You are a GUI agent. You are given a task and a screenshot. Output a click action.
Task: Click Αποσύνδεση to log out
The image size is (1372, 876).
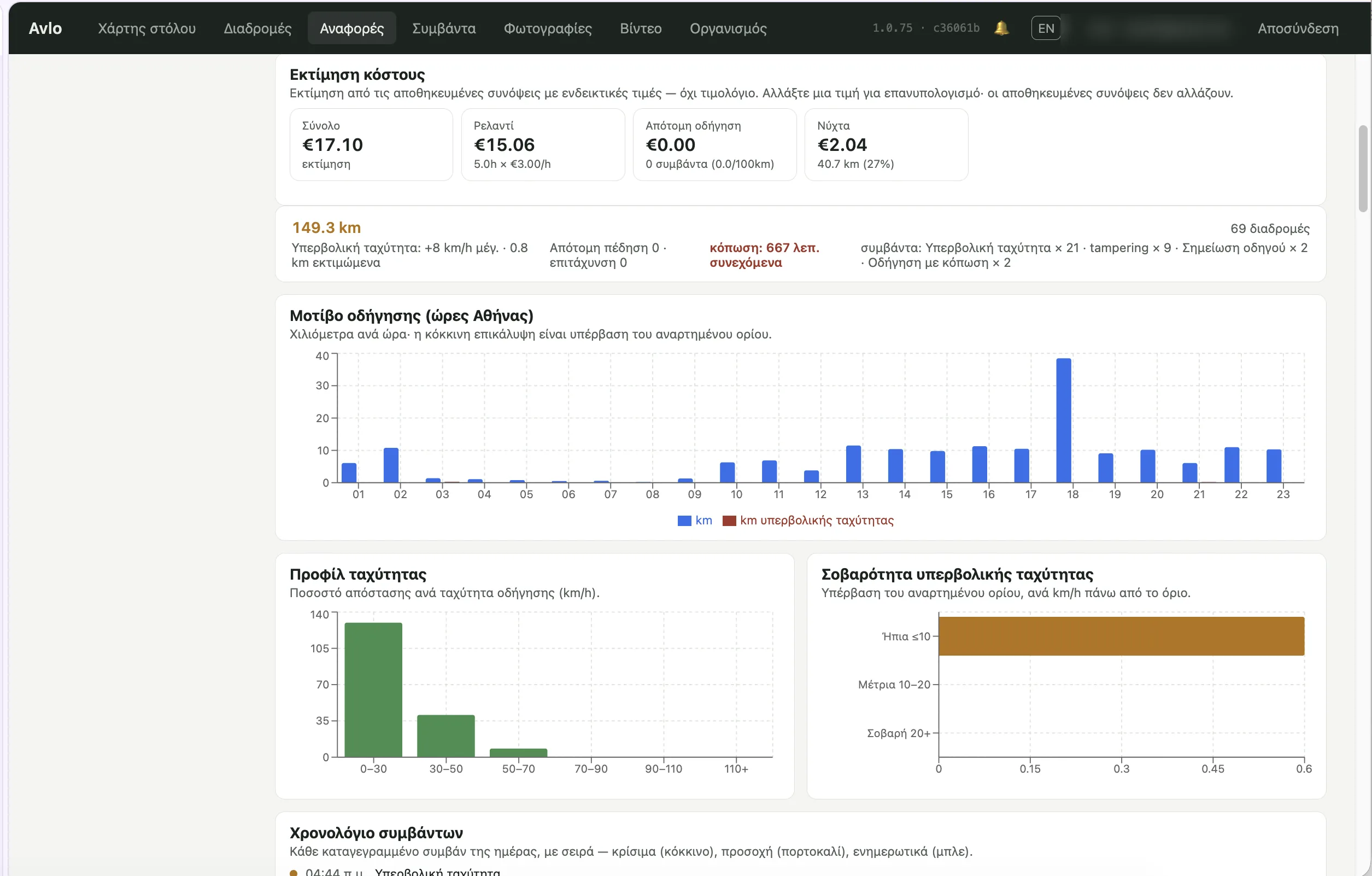[1298, 28]
